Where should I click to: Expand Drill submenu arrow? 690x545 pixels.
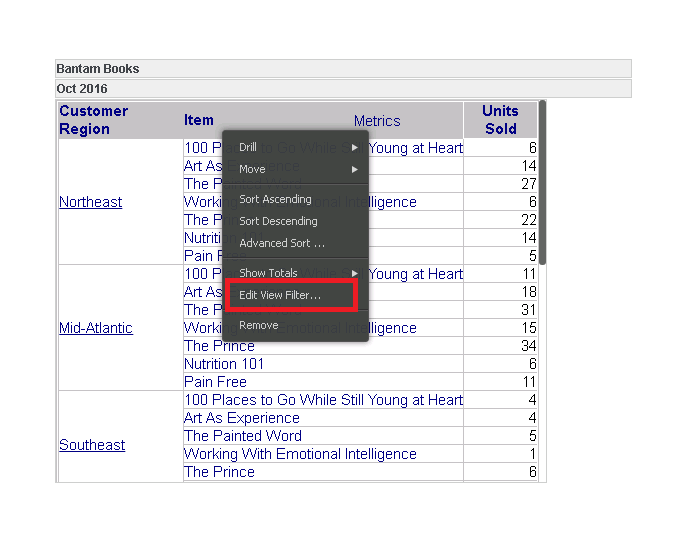point(355,147)
